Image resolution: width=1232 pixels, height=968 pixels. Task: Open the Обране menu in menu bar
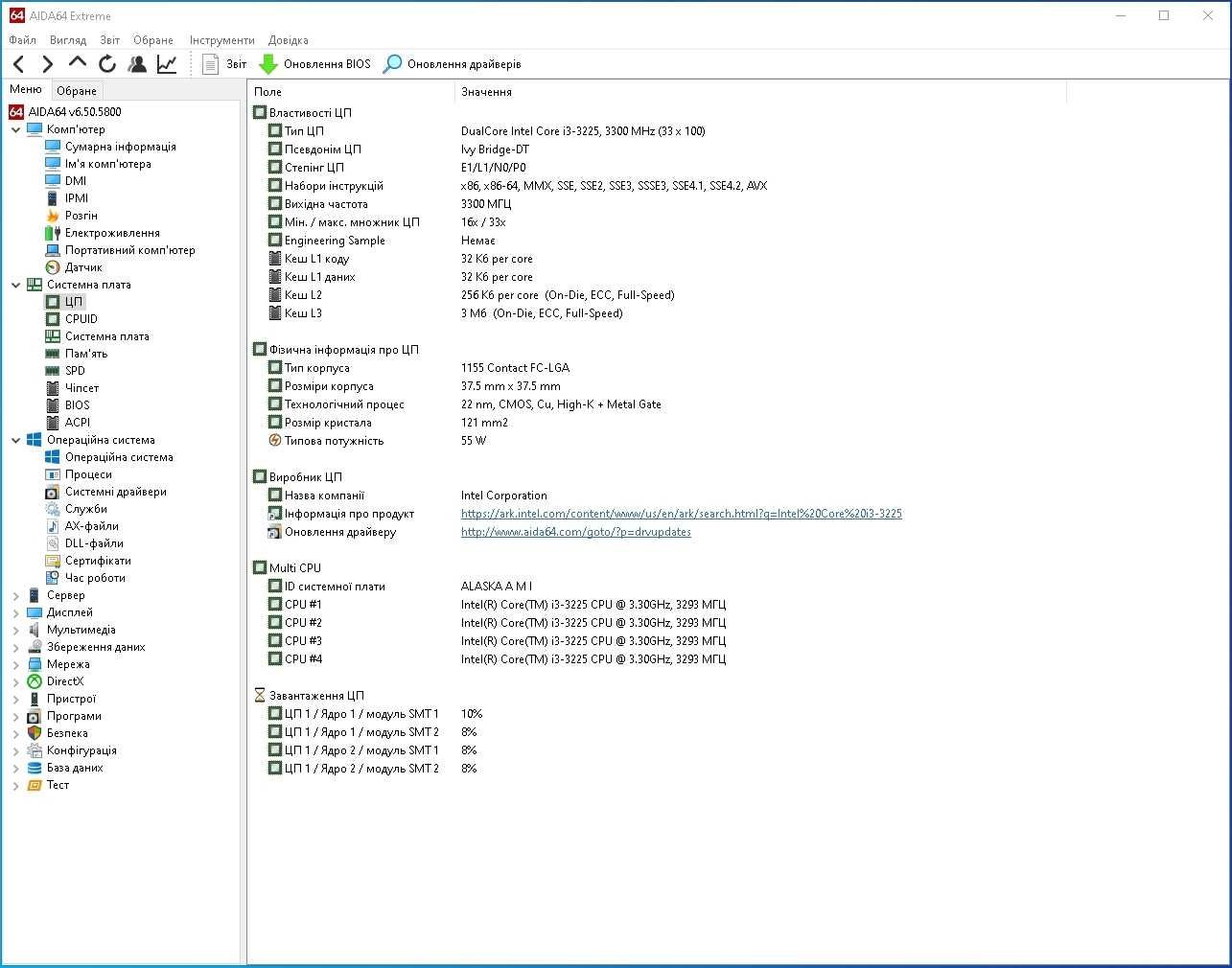tap(153, 40)
